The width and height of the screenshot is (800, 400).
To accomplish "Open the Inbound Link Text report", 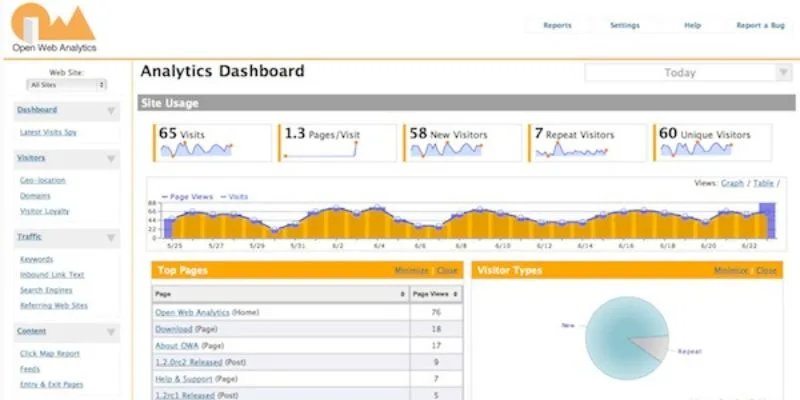I will coord(52,274).
